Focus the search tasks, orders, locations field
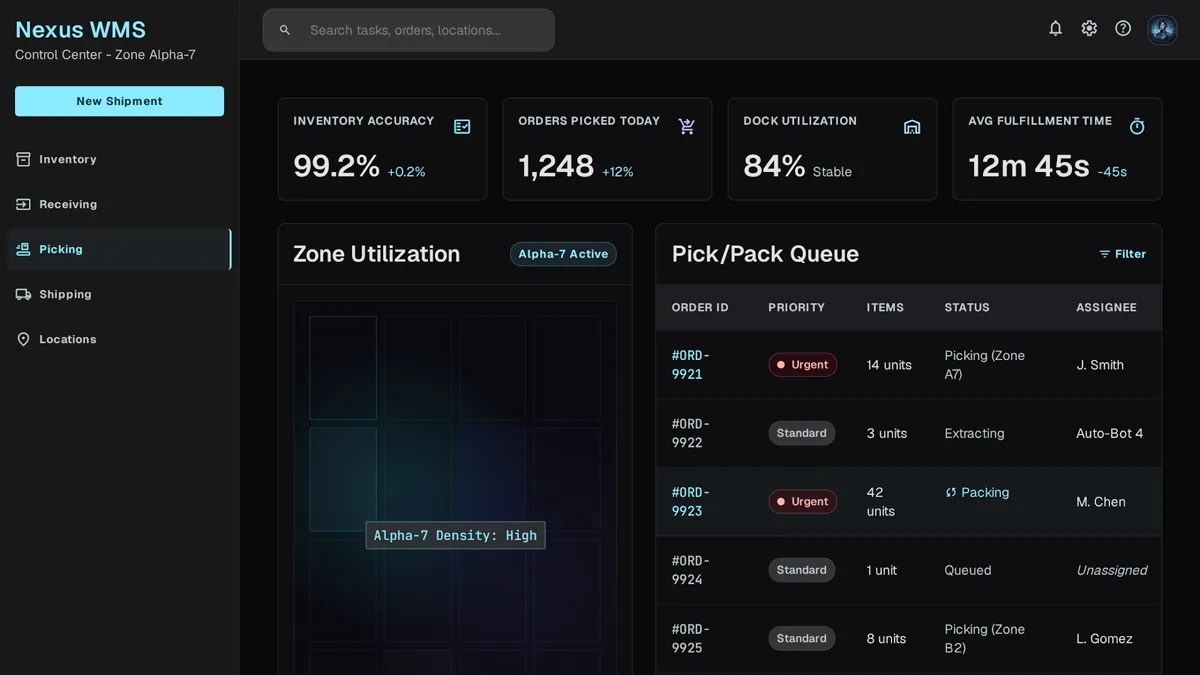This screenshot has height=675, width=1200. (x=409, y=30)
